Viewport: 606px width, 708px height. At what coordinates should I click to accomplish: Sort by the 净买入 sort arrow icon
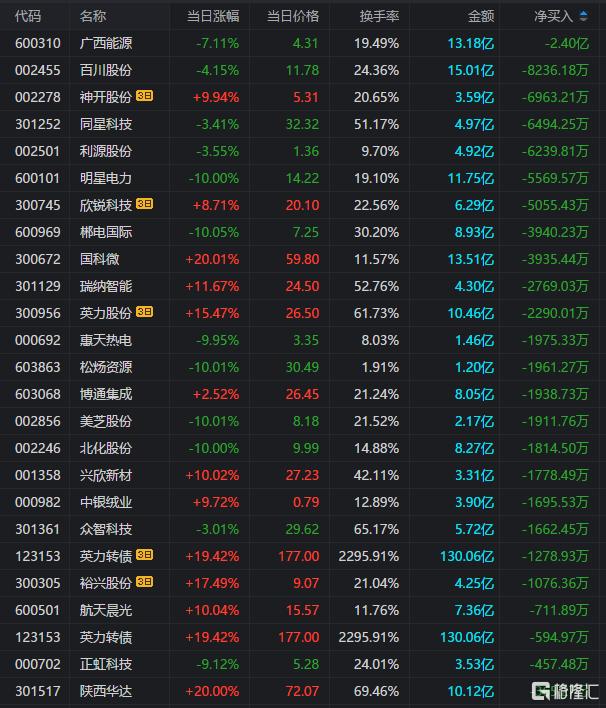click(583, 17)
